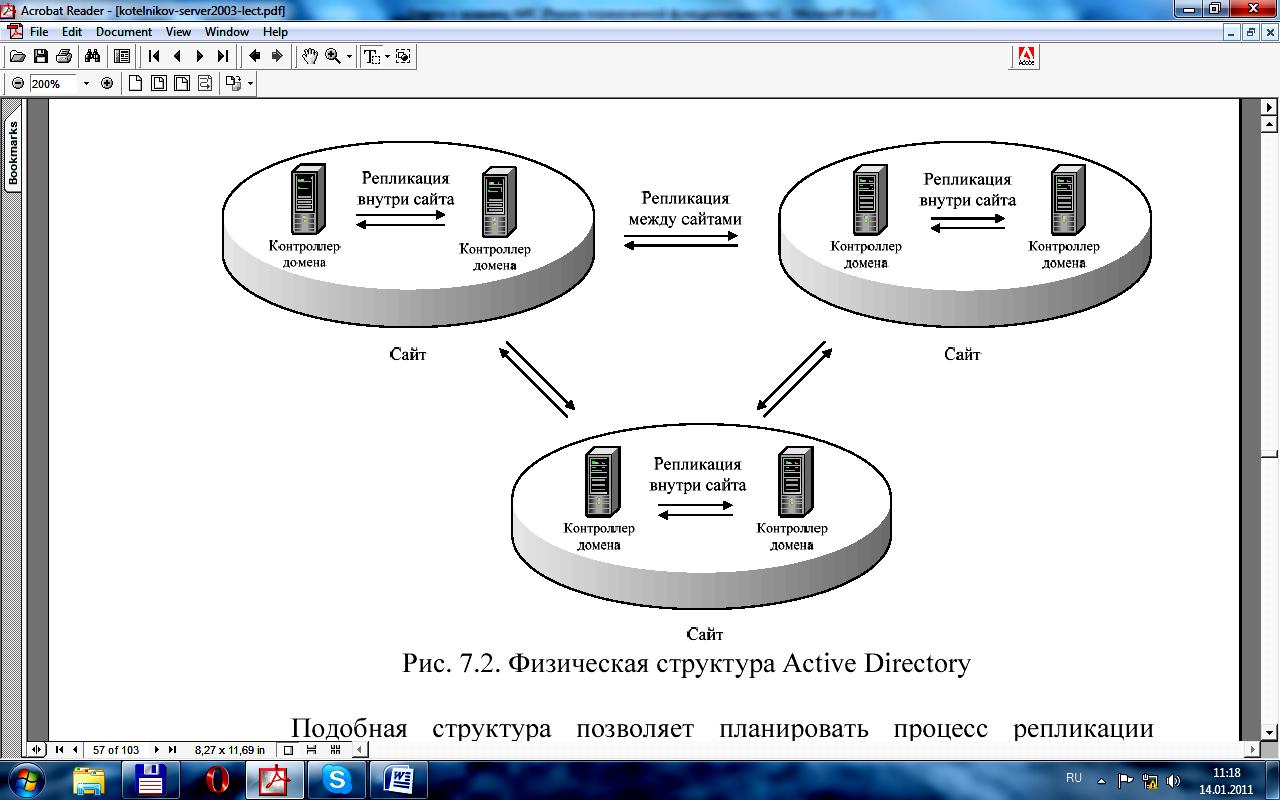Set view to Fit Width
This screenshot has height=800, width=1280.
click(x=181, y=83)
